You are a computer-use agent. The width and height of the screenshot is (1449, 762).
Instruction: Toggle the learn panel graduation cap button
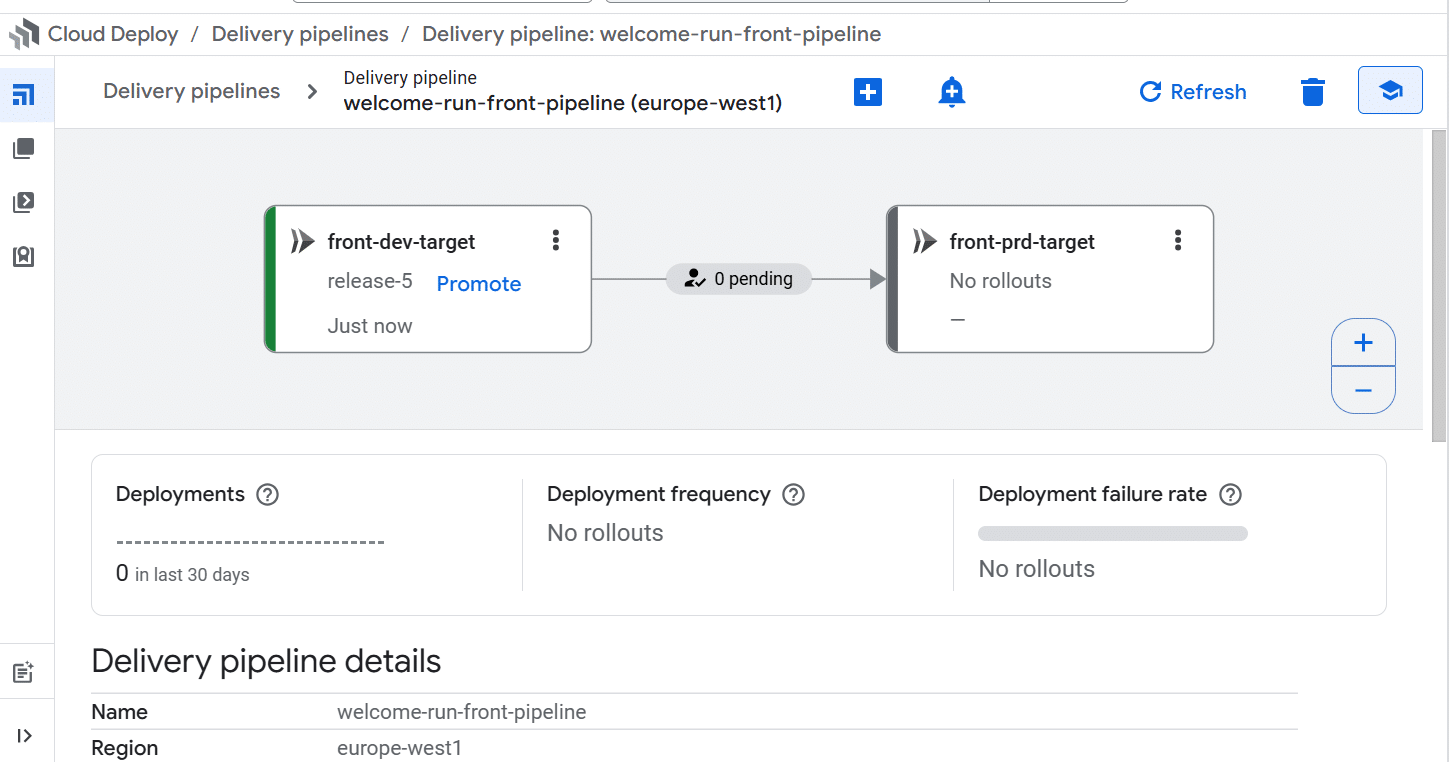(1389, 91)
